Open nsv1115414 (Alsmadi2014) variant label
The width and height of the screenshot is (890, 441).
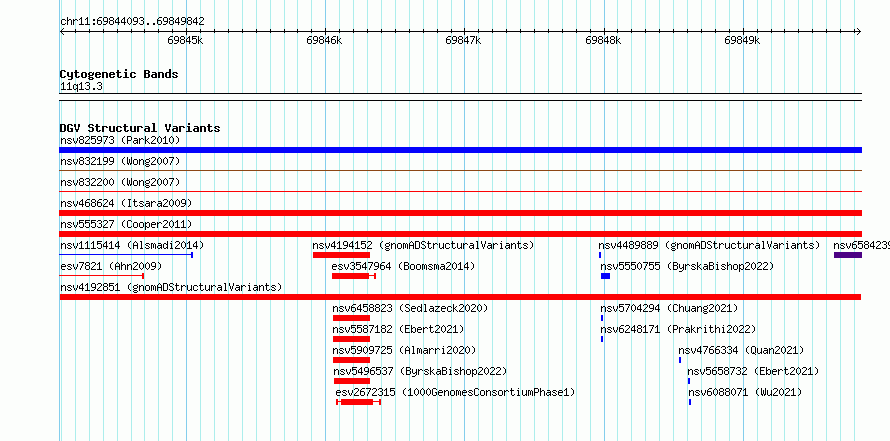(x=132, y=245)
